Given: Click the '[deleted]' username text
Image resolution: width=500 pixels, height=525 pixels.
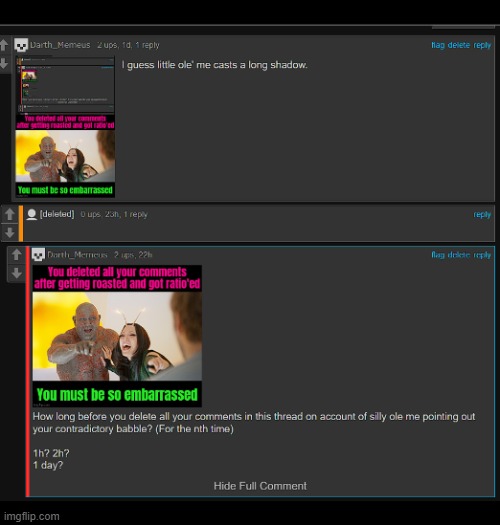Looking at the screenshot, I should point(57,214).
